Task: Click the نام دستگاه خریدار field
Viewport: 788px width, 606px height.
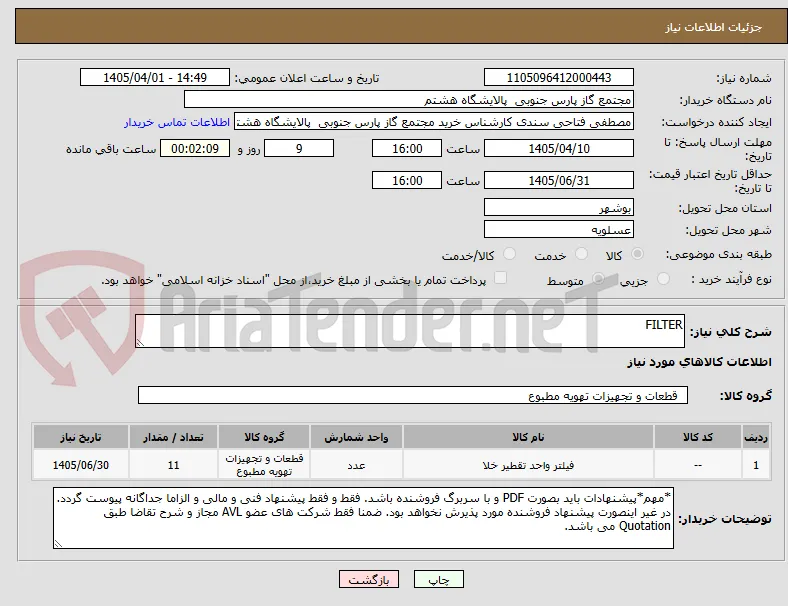Action: [409, 99]
